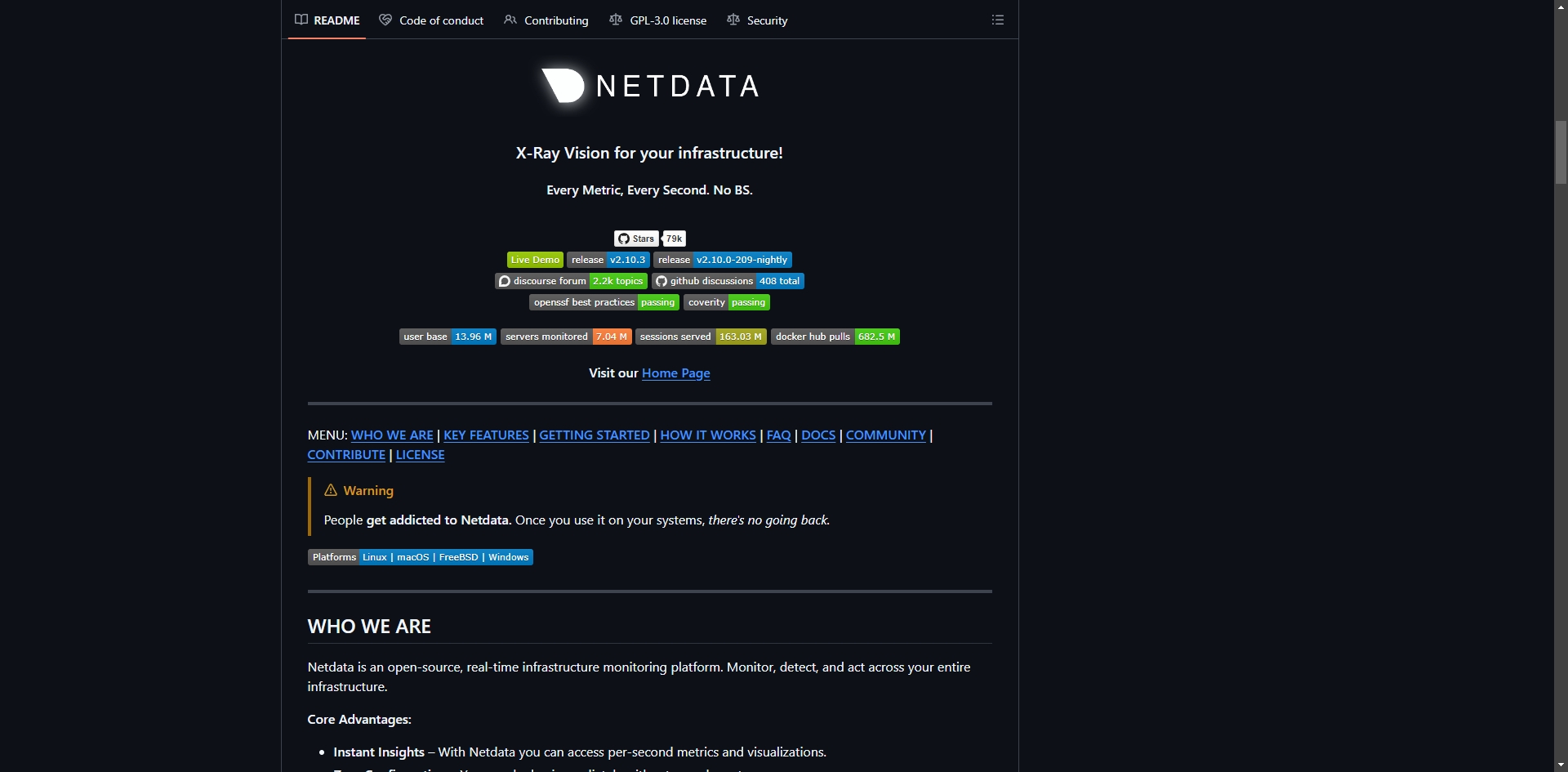Click the Platforms badge

(421, 557)
